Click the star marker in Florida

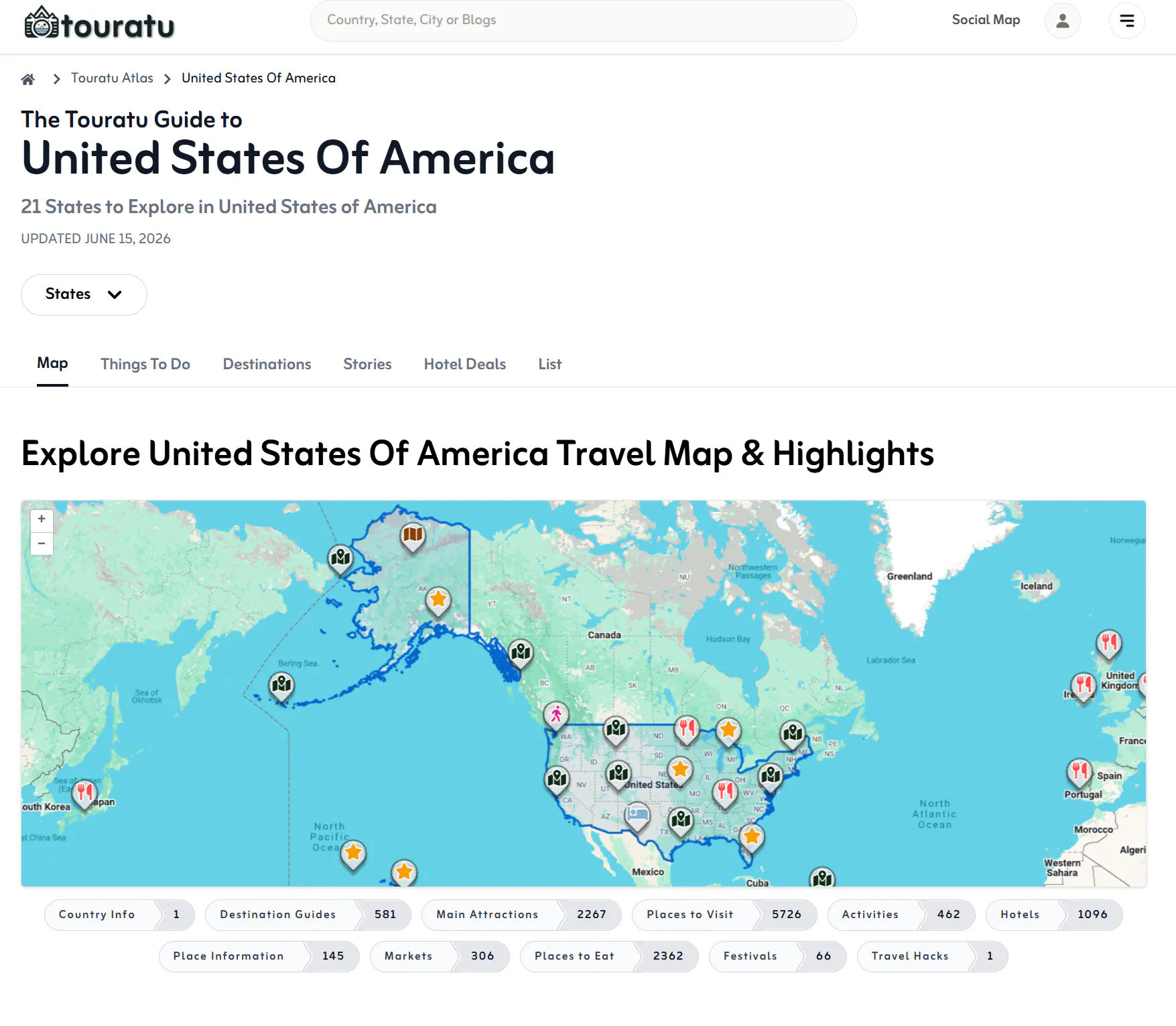(752, 838)
